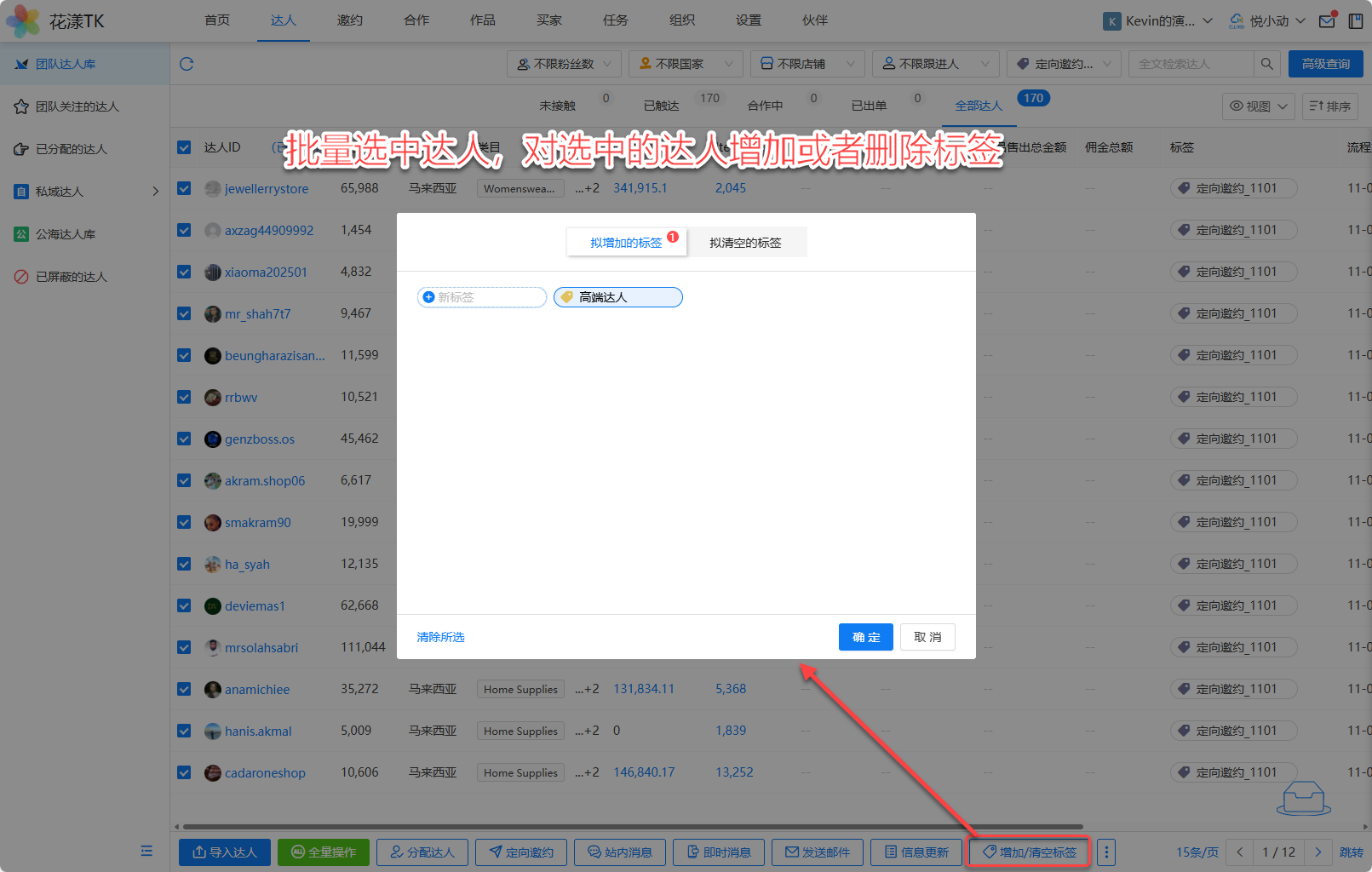1372x872 pixels.
Task: Click the 清除所选 link
Action: click(440, 637)
